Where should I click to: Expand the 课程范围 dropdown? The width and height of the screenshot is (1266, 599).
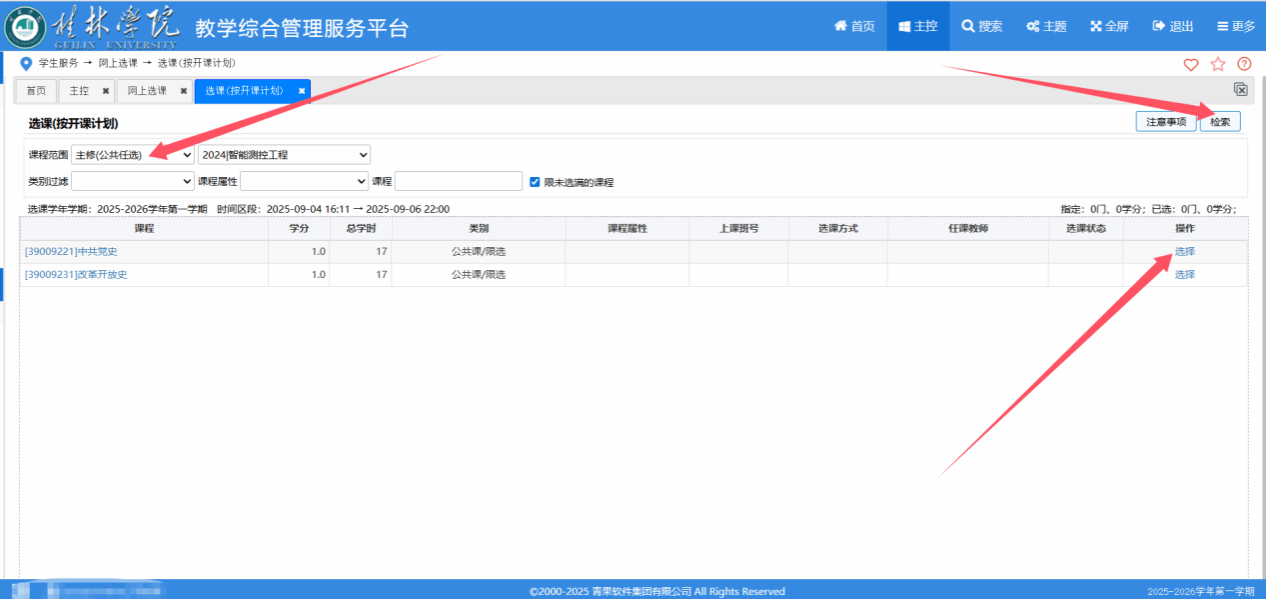pyautogui.click(x=133, y=155)
